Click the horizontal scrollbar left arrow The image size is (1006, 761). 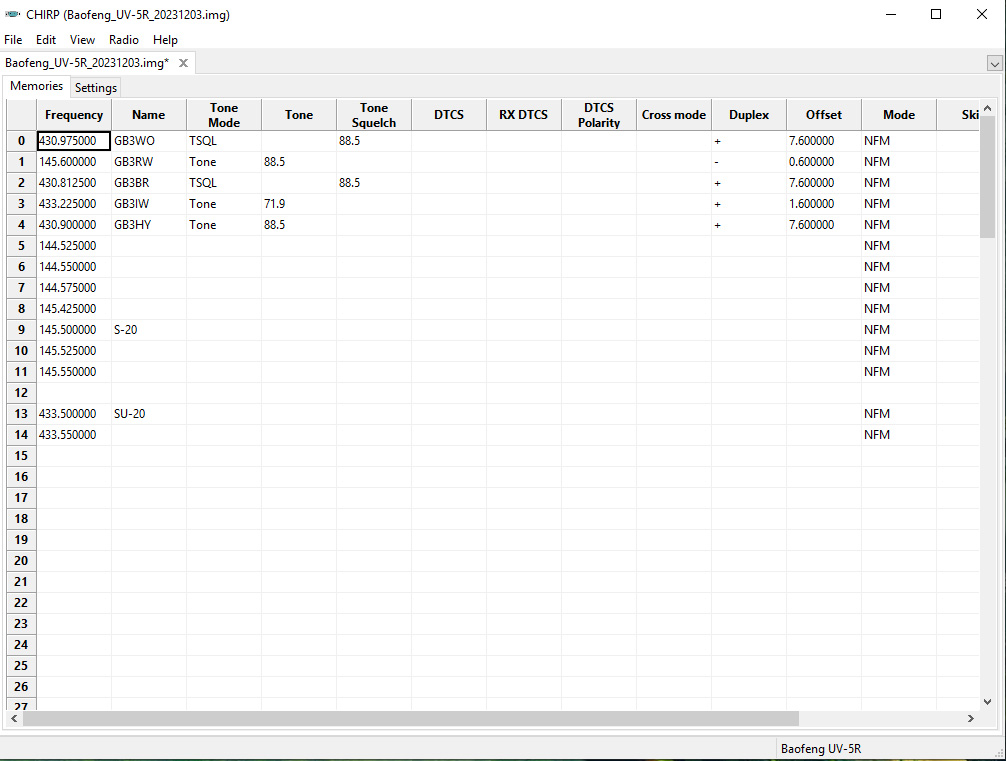click(x=14, y=719)
